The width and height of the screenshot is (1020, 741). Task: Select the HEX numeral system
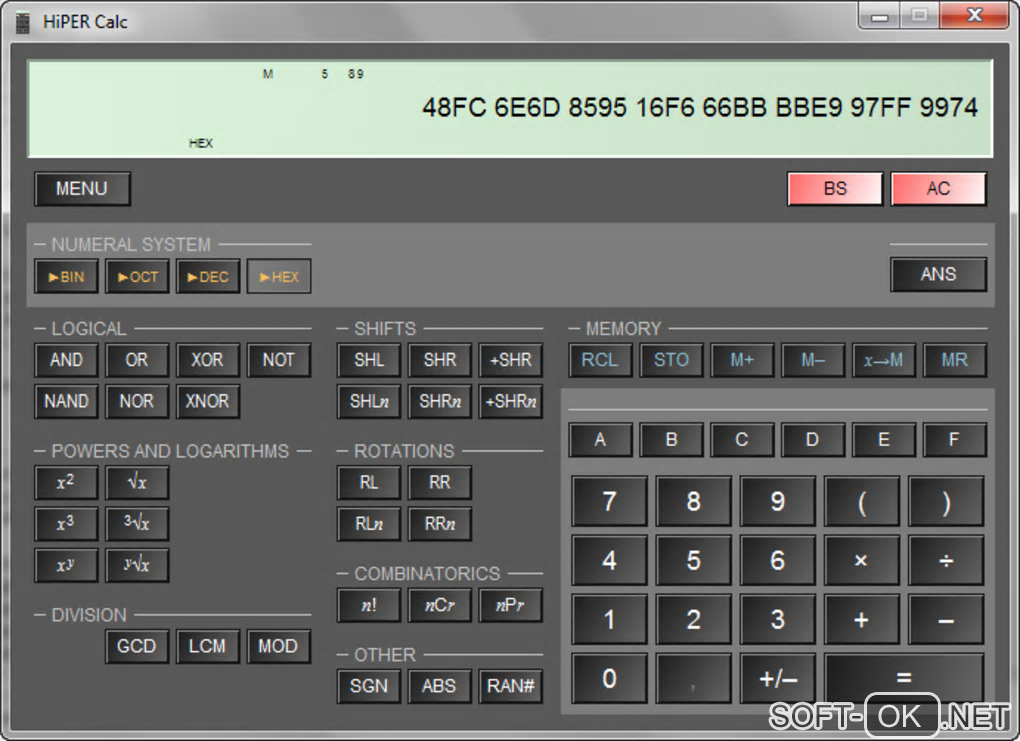click(279, 276)
